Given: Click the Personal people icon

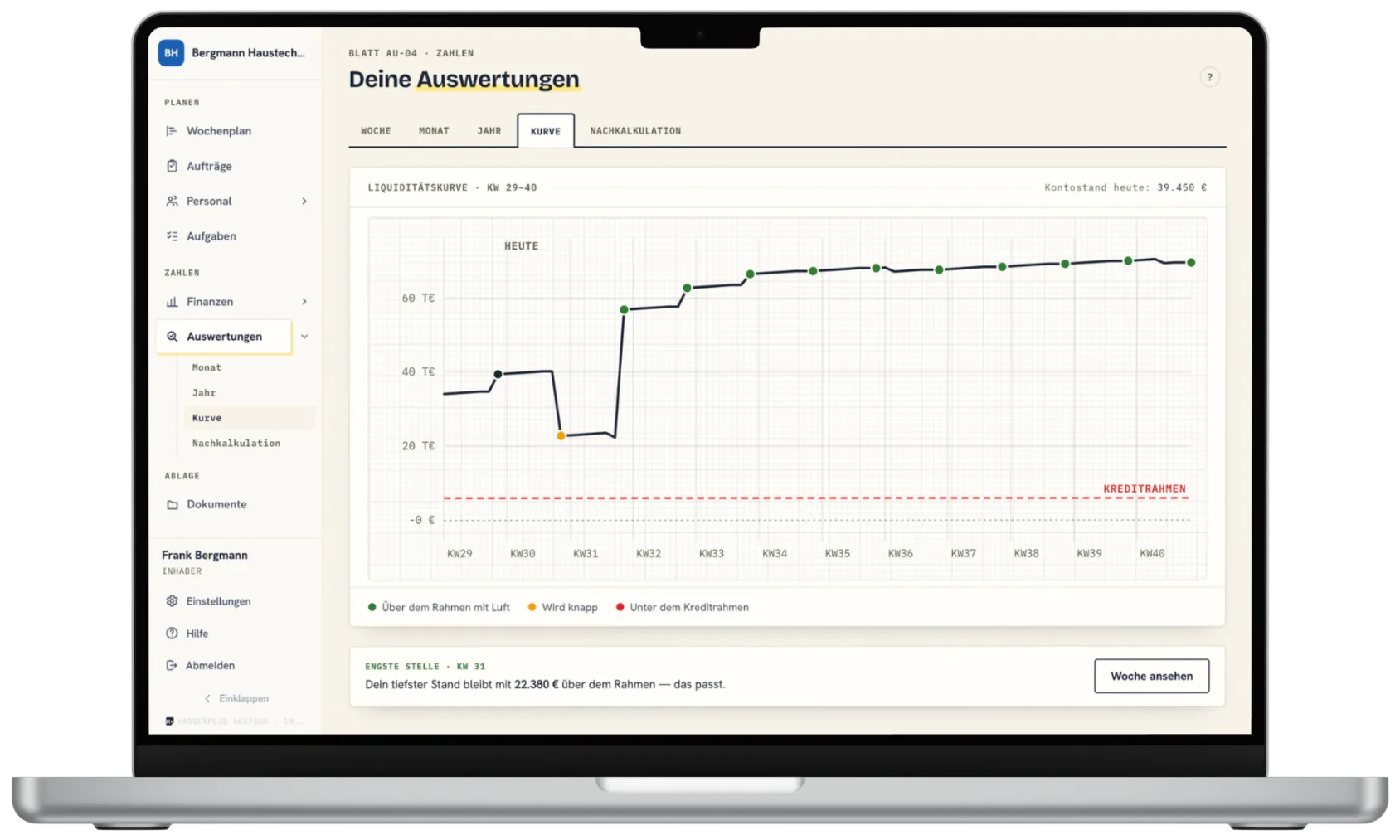Looking at the screenshot, I should coord(172,201).
